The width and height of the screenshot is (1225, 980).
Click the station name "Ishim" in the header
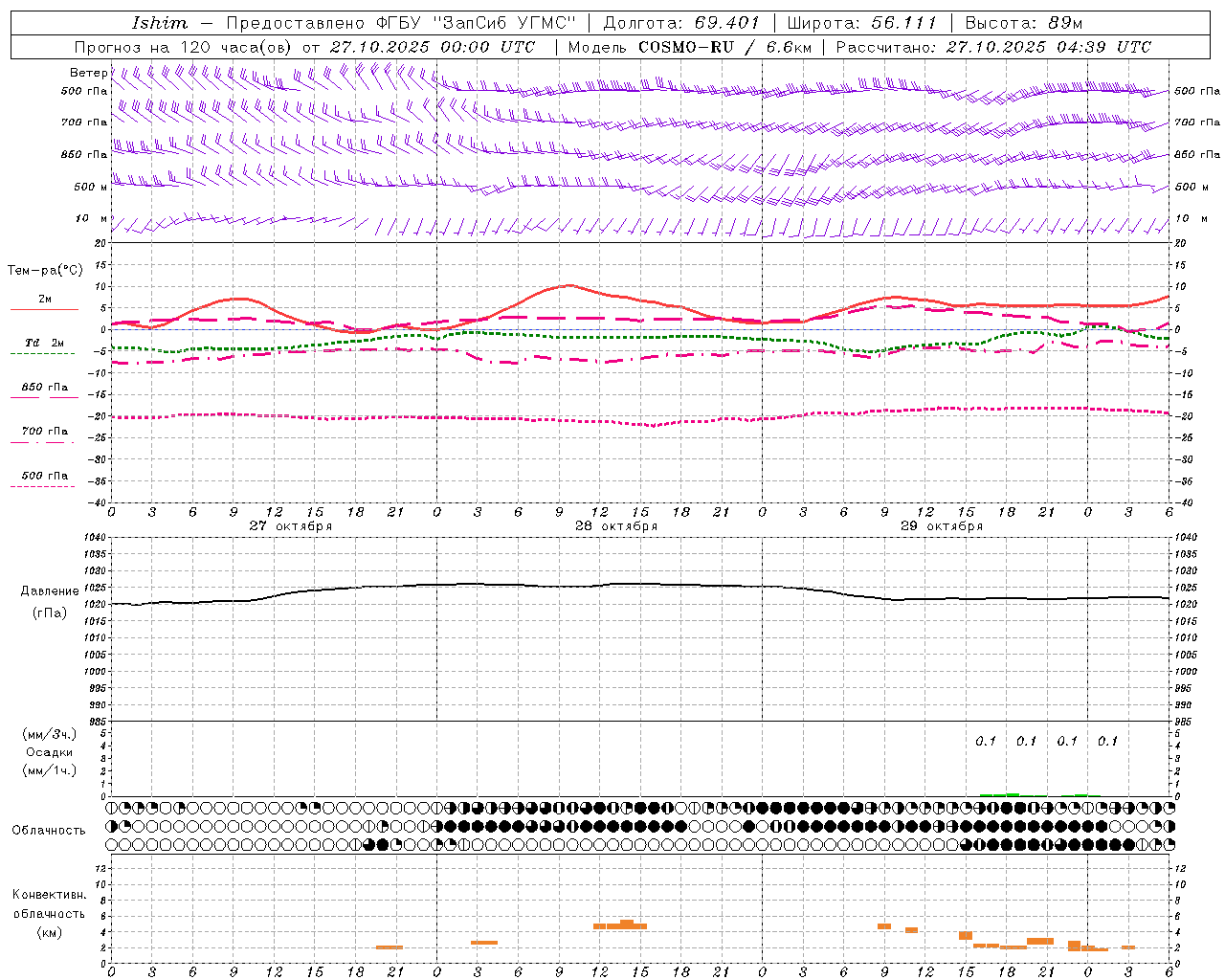click(160, 23)
